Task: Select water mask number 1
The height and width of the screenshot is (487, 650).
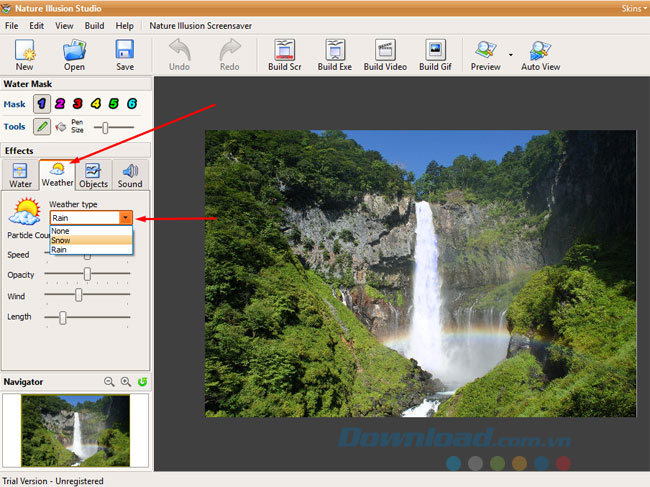Action: coord(41,104)
